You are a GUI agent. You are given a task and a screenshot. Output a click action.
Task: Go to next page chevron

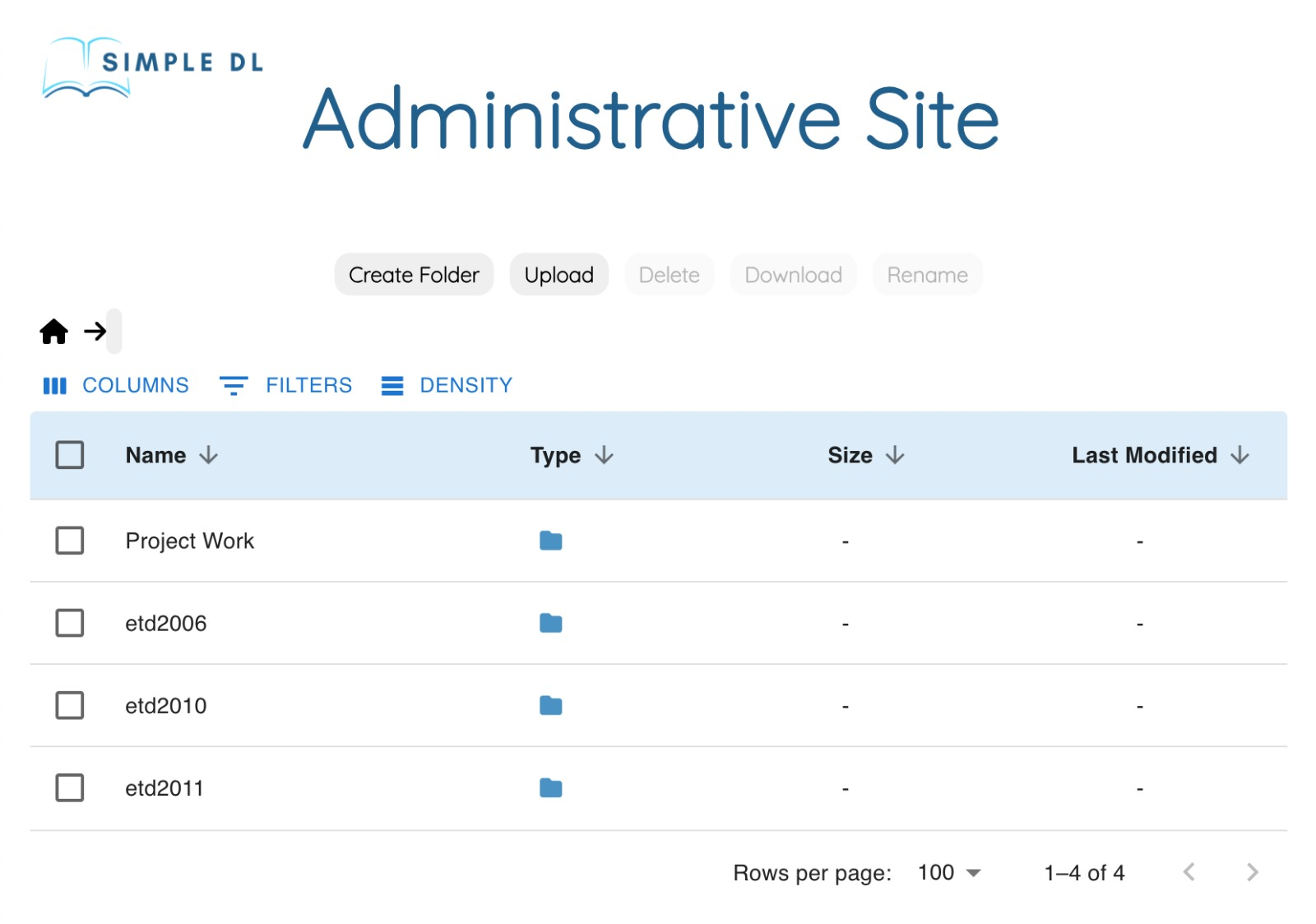tap(1252, 872)
